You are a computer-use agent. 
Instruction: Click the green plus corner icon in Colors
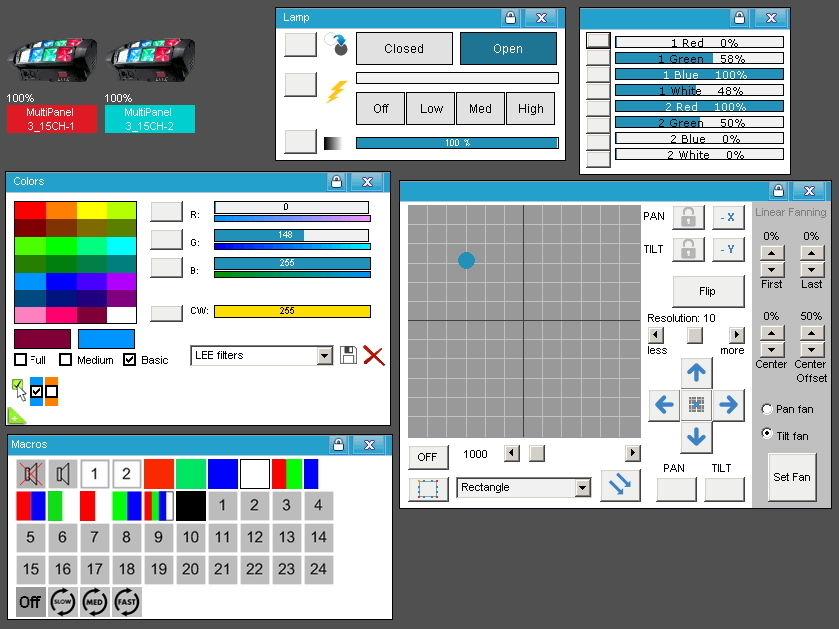(x=16, y=416)
